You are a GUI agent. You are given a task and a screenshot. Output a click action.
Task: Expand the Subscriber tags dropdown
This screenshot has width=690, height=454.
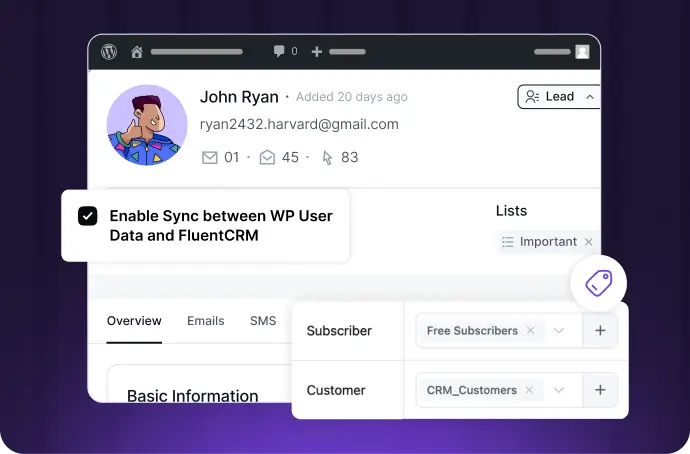pos(559,330)
